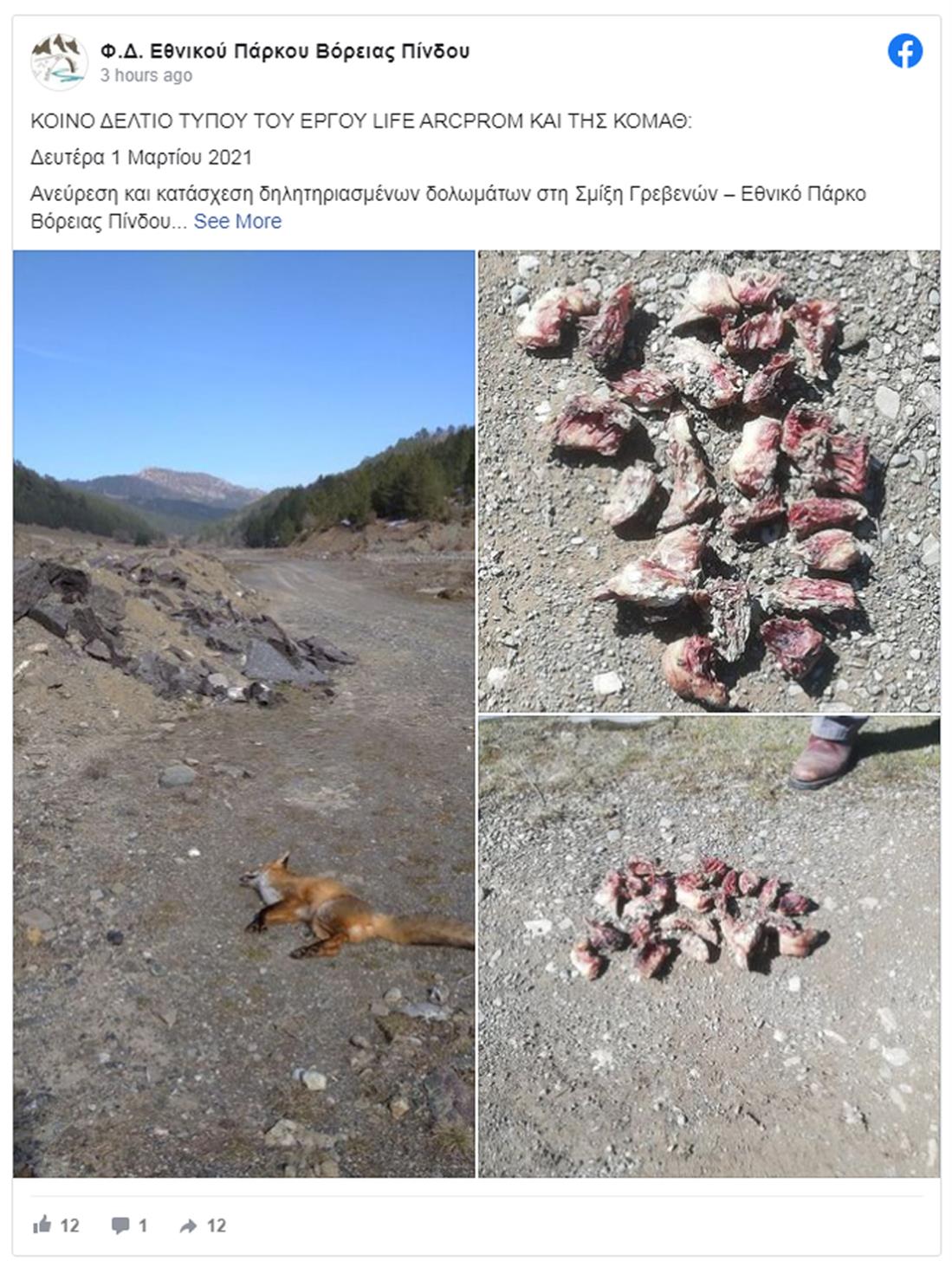Click the brown boot in the photo
This screenshot has width=952, height=1261.
click(x=824, y=753)
